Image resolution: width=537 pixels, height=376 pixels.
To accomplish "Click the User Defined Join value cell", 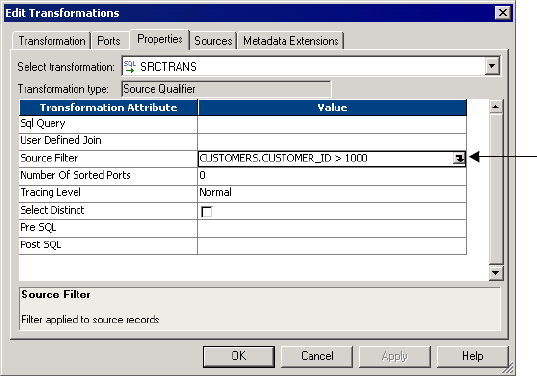I will click(x=332, y=141).
